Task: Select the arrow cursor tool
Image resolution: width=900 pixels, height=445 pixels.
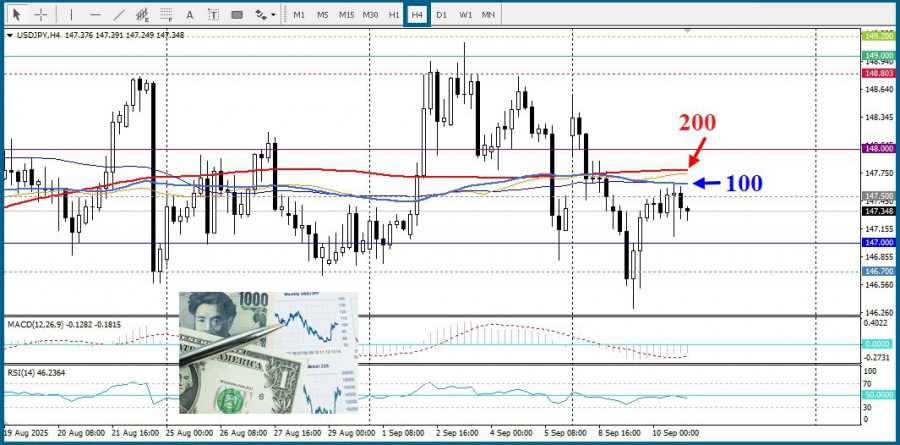Action: coord(15,15)
